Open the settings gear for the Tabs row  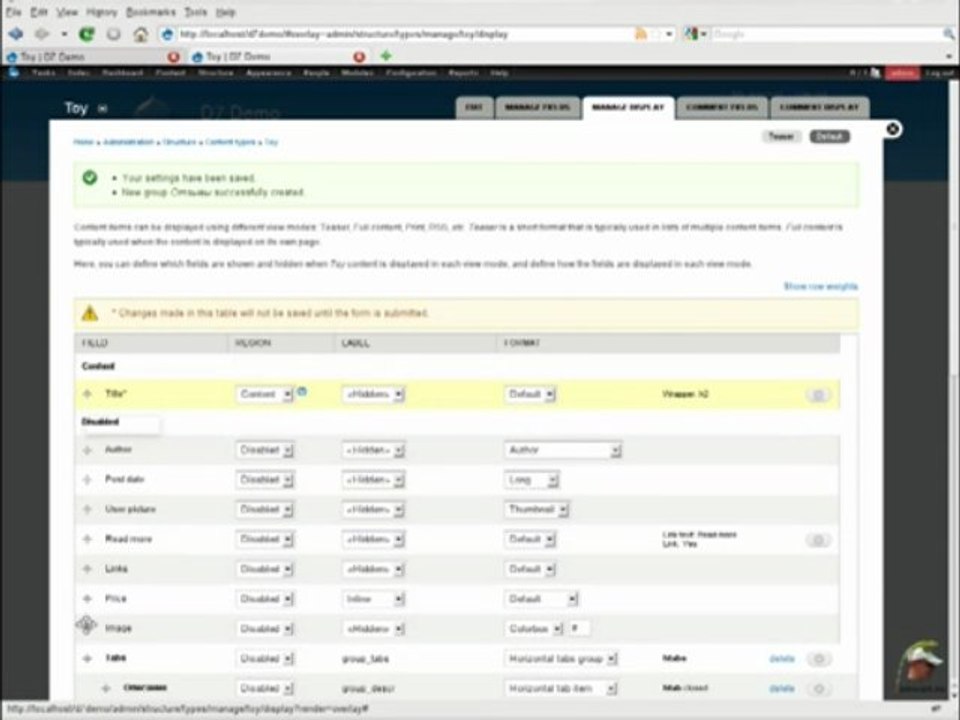818,659
